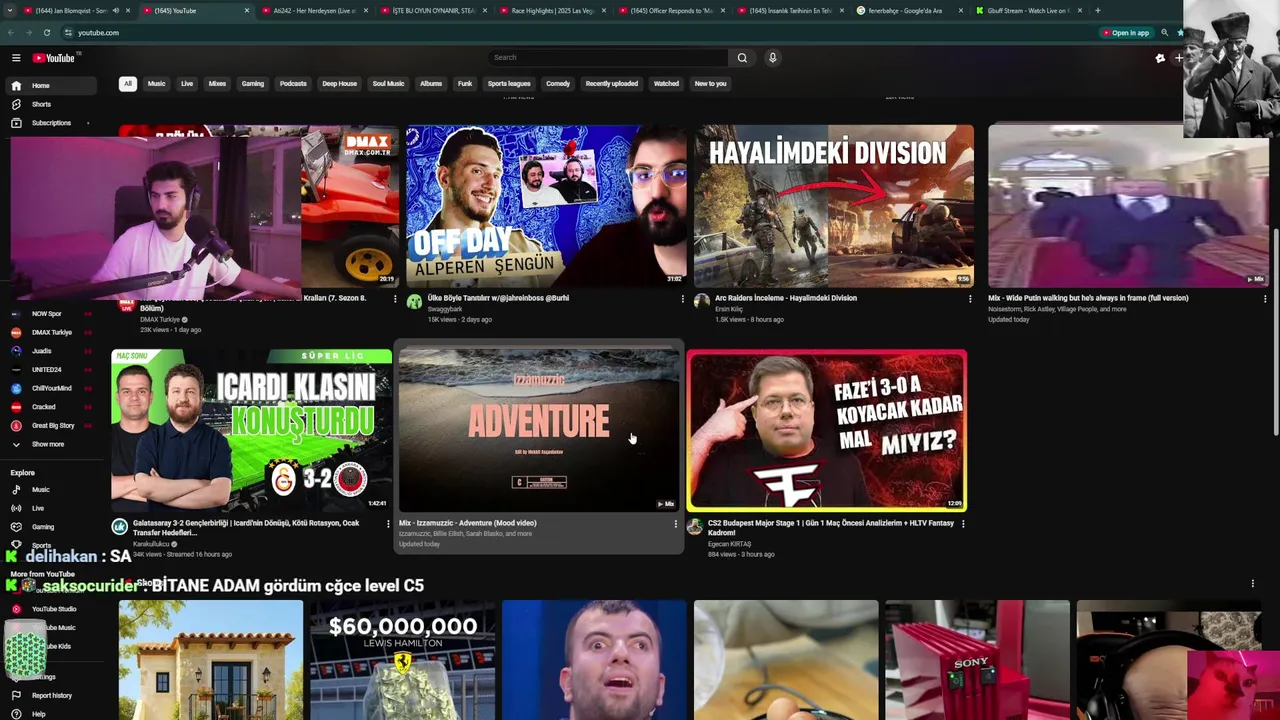Select the All filter chip

127,84
